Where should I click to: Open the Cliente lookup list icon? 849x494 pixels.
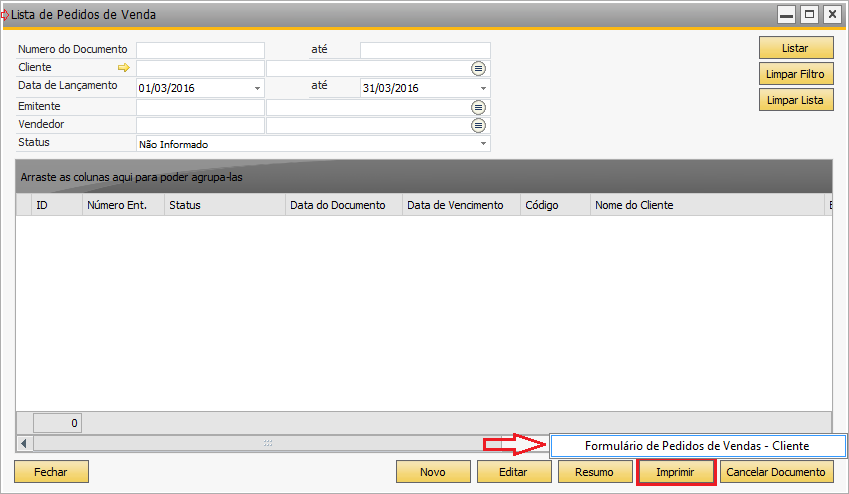click(x=478, y=68)
